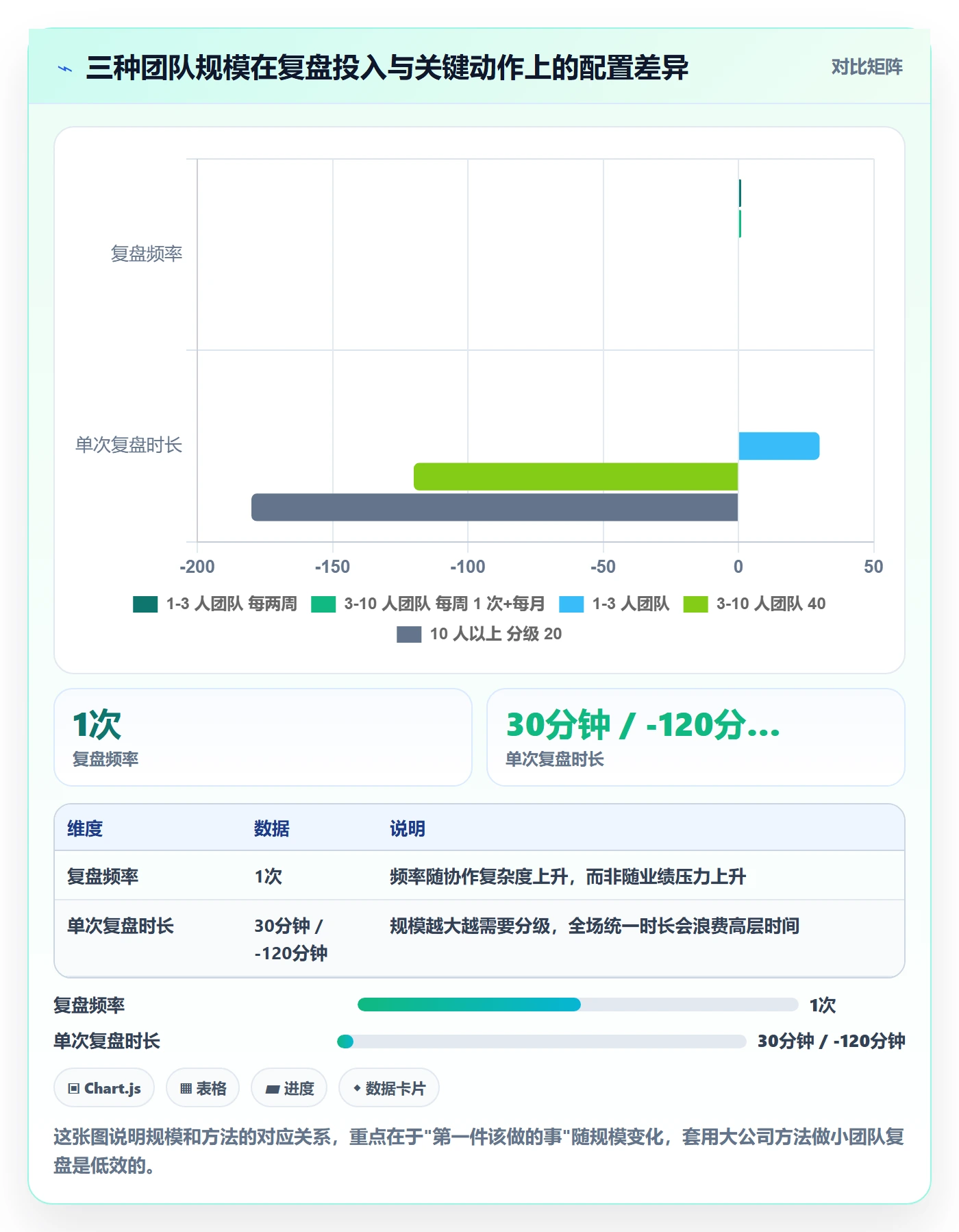Click the 复盘频率 progress bar

point(577,1005)
